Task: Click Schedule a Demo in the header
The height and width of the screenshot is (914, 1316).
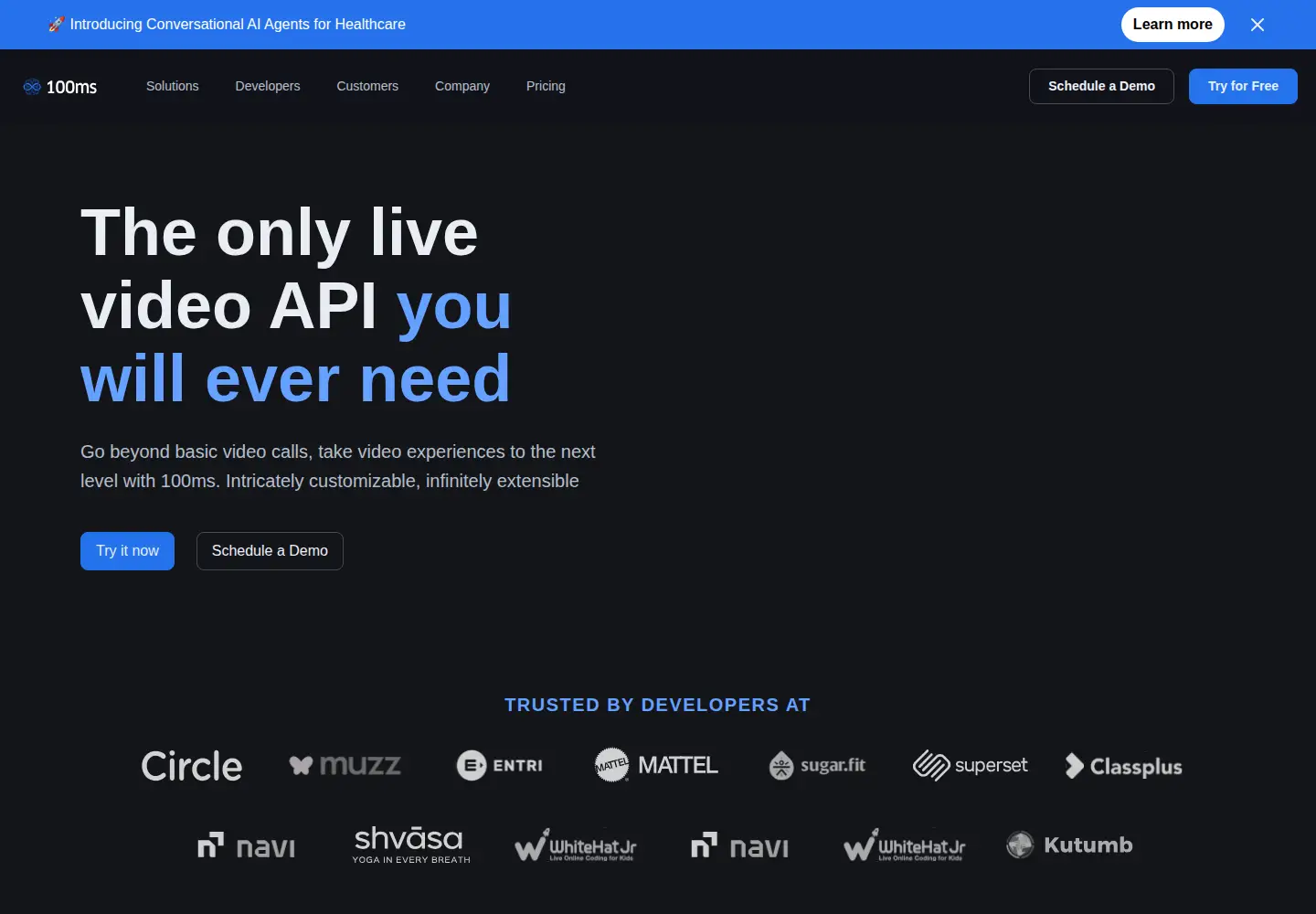Action: 1101,86
